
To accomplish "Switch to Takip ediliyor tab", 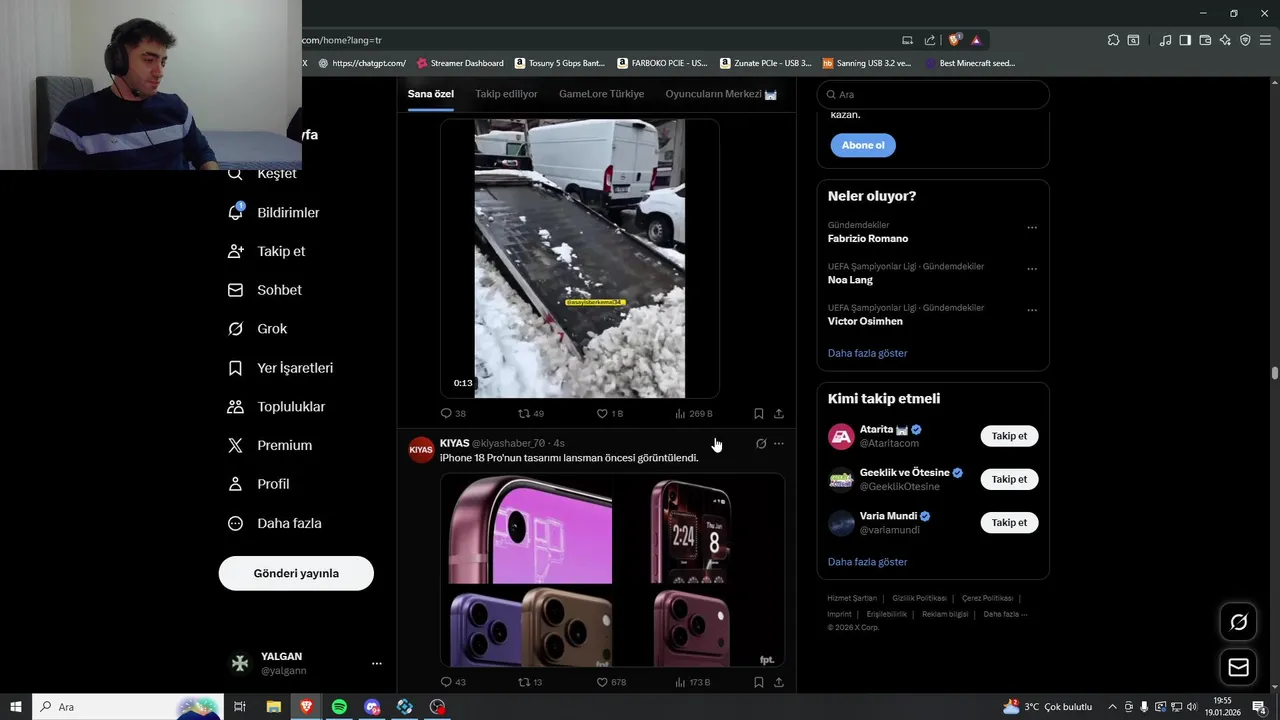I will click(x=506, y=94).
